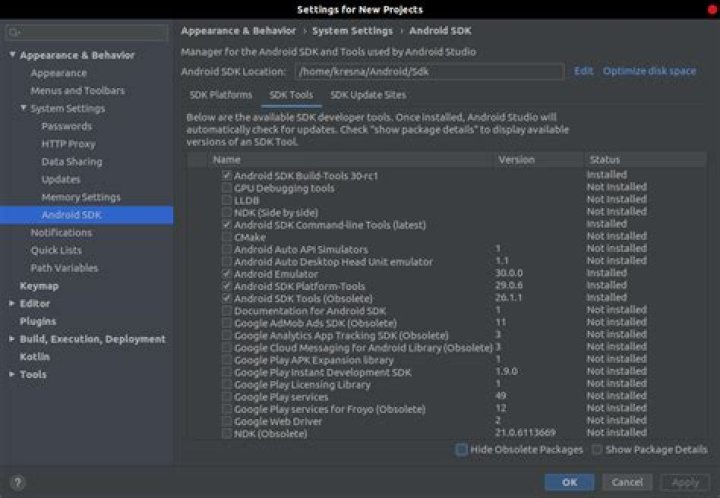The width and height of the screenshot is (720, 498).
Task: Click version 1.9.0 cell
Action: [x=506, y=371]
